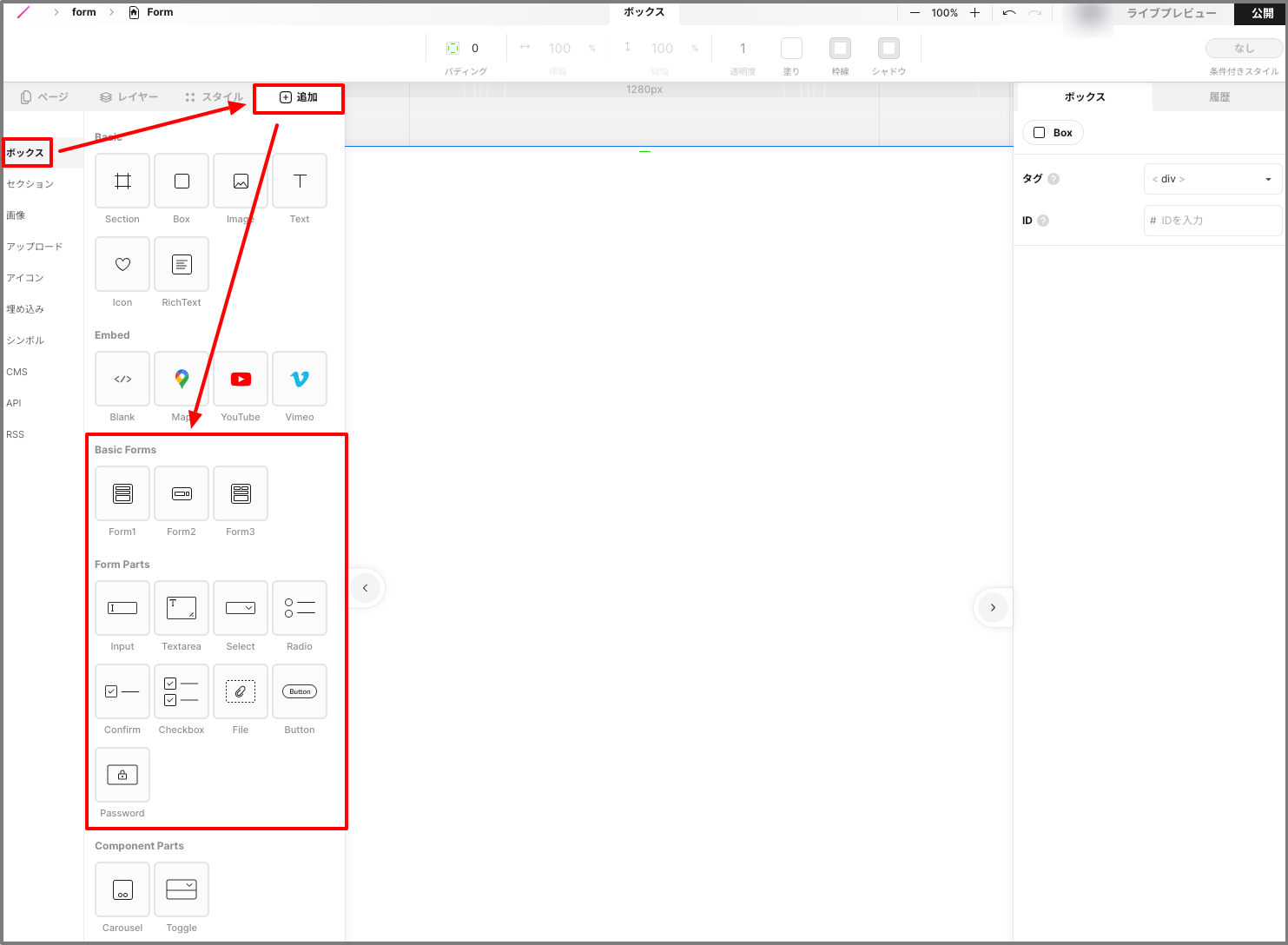Insert a Textarea form part
The image size is (1288, 945).
click(182, 608)
